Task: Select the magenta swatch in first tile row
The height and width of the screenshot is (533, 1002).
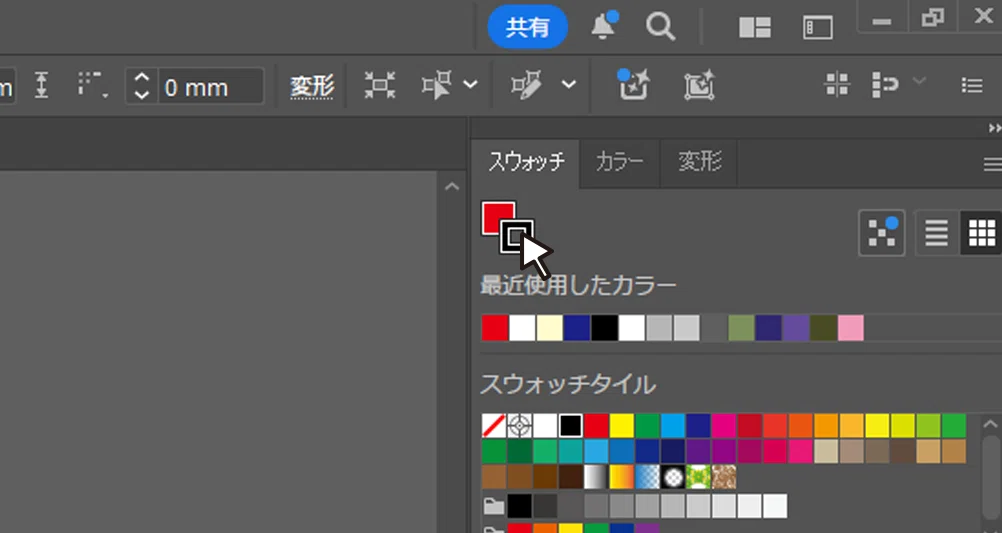Action: tap(724, 425)
